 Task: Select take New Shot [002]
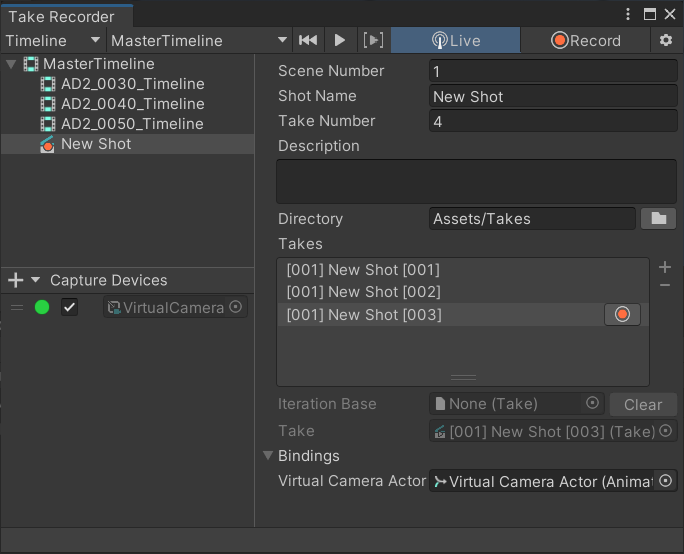(x=463, y=292)
